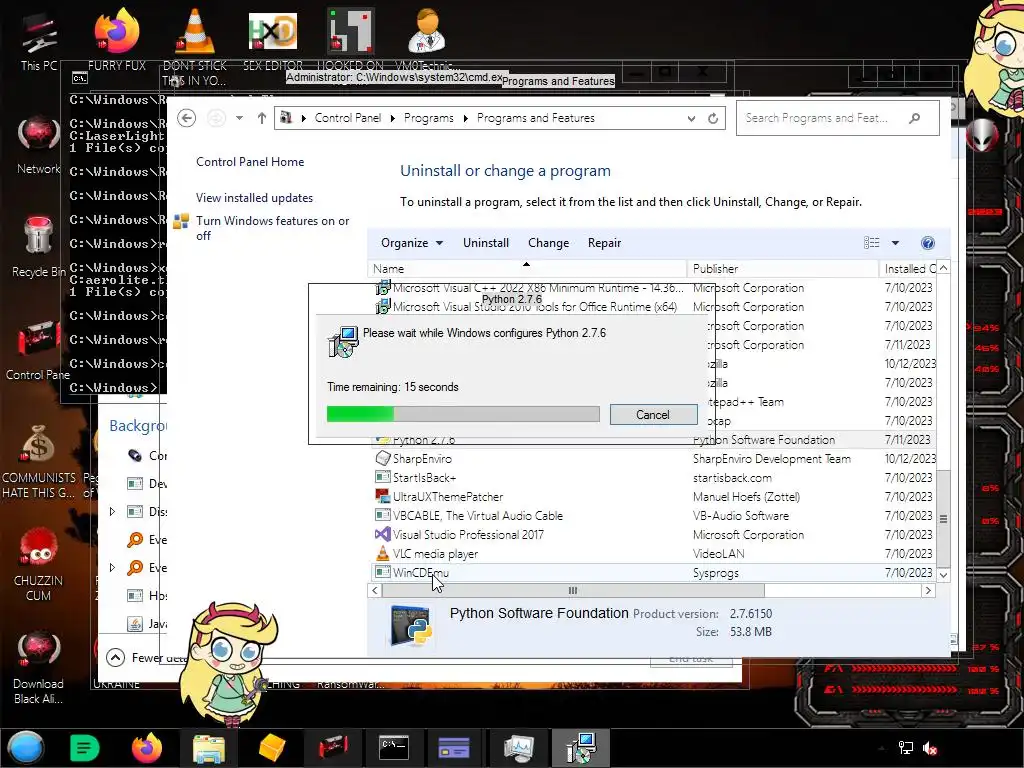Click the installer progress bar

463,414
